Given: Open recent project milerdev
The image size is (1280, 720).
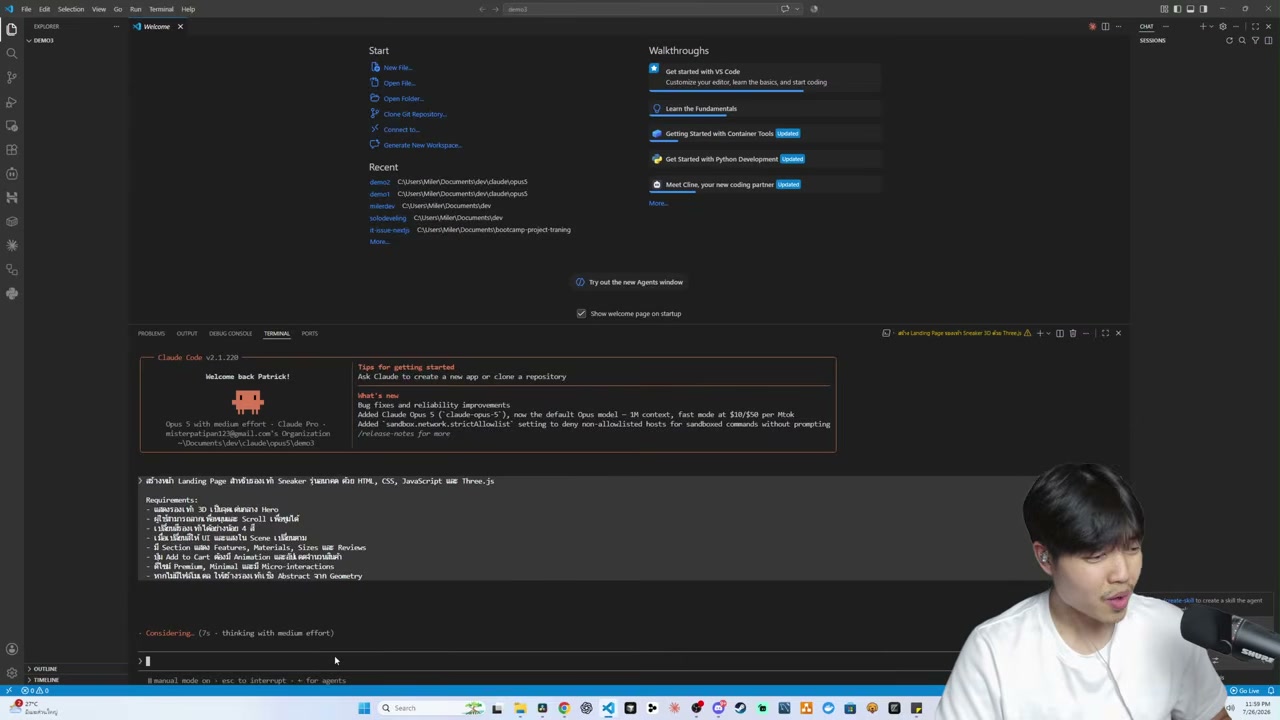Looking at the screenshot, I should [x=382, y=206].
